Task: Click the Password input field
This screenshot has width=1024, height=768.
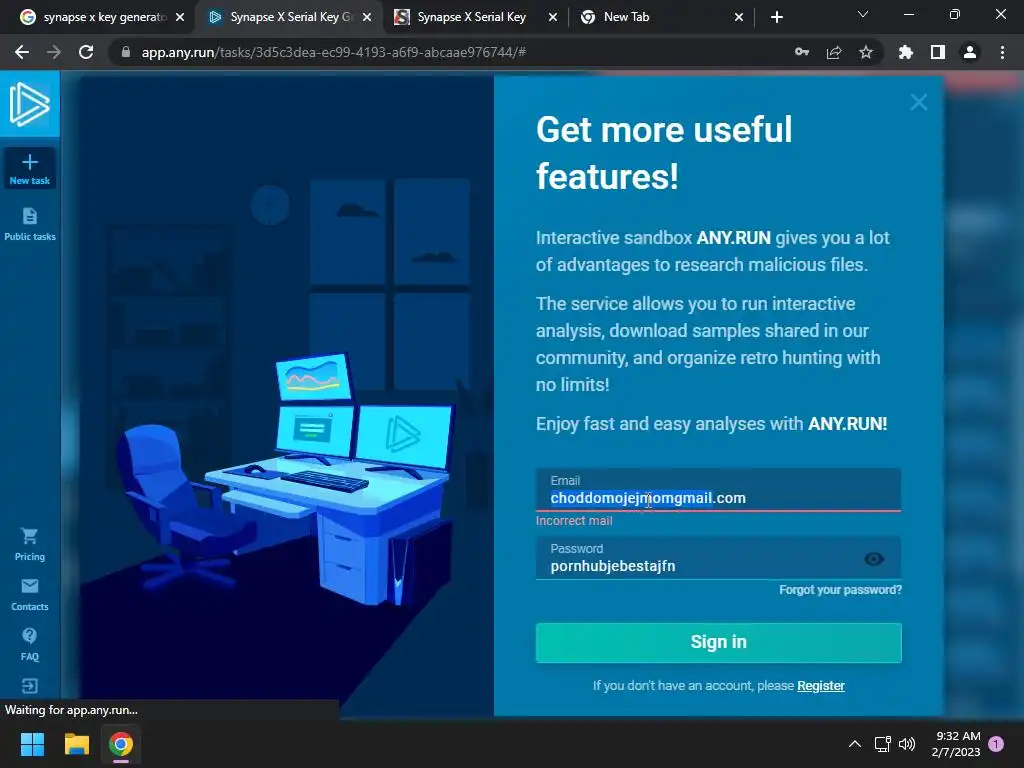Action: (718, 558)
